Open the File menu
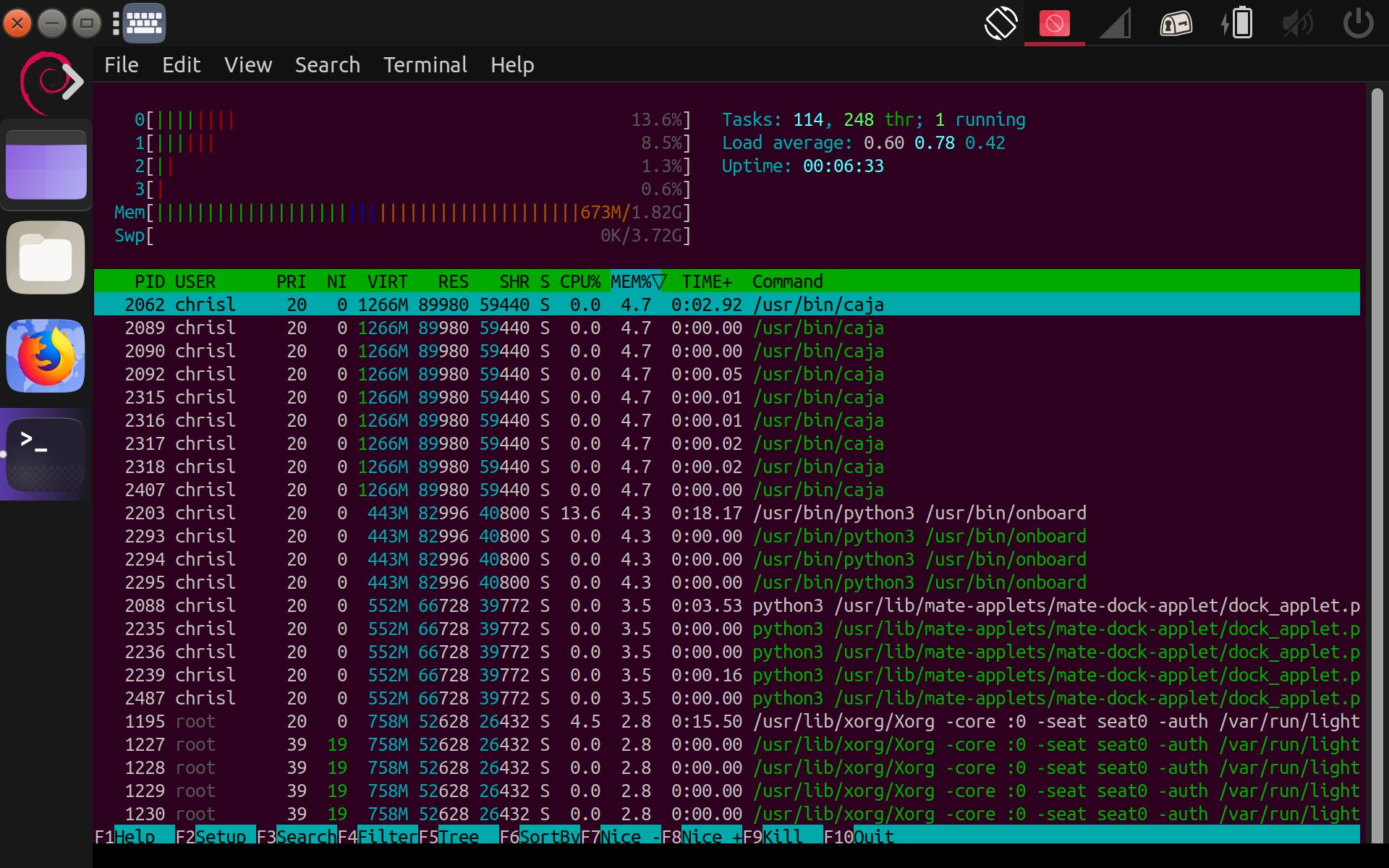1389x868 pixels. (x=121, y=65)
